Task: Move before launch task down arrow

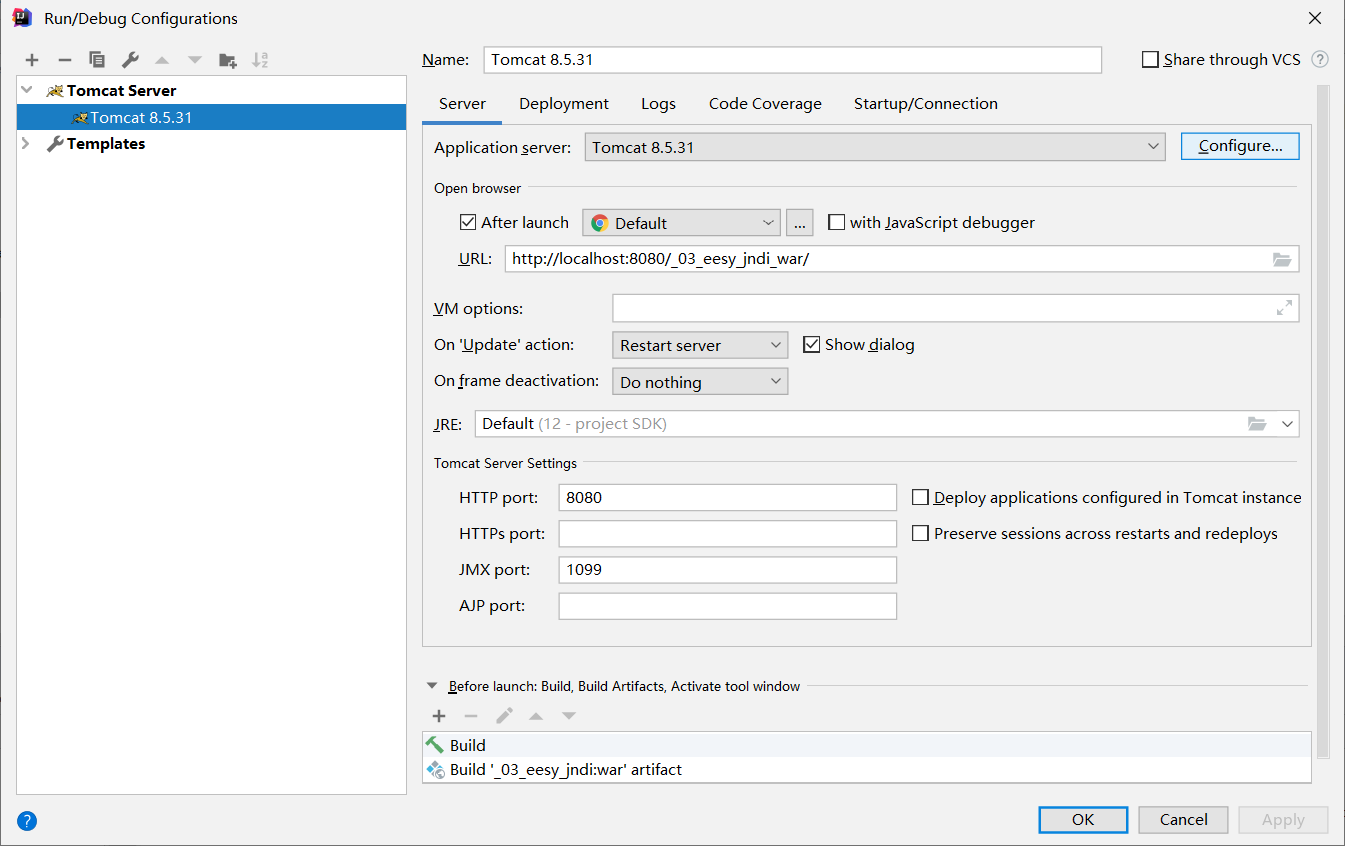Action: [x=569, y=716]
